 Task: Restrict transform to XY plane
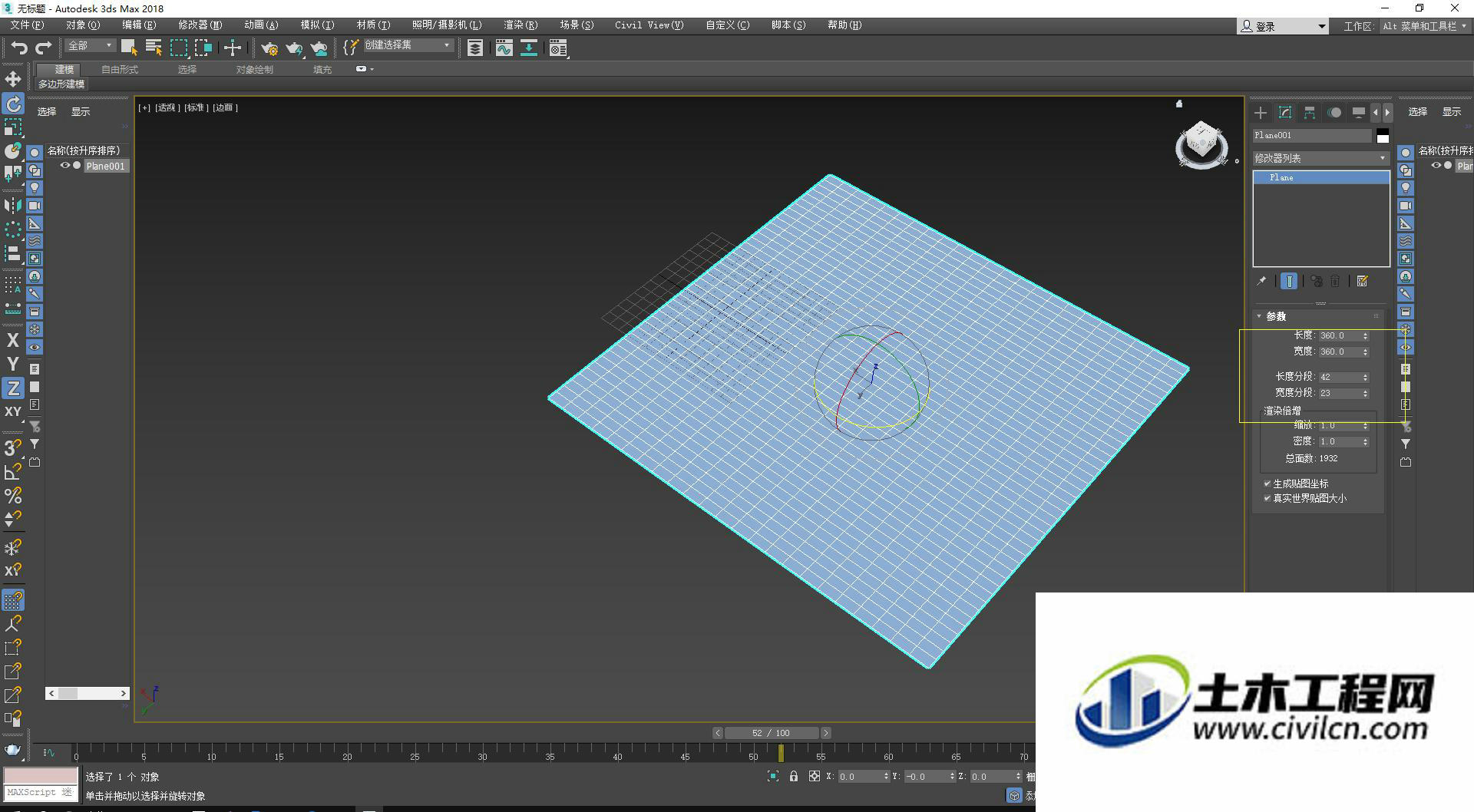pos(13,411)
